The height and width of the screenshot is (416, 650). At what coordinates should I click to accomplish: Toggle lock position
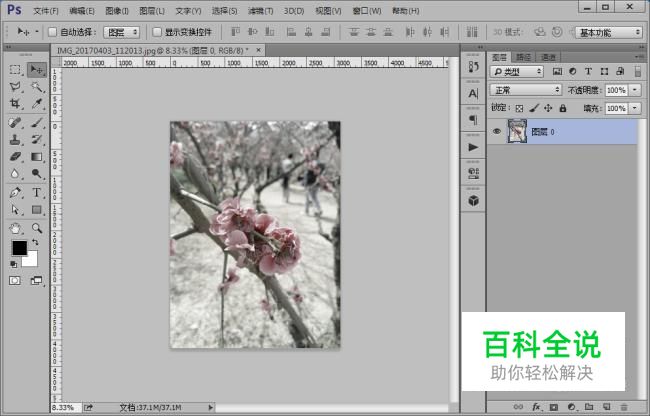(548, 109)
